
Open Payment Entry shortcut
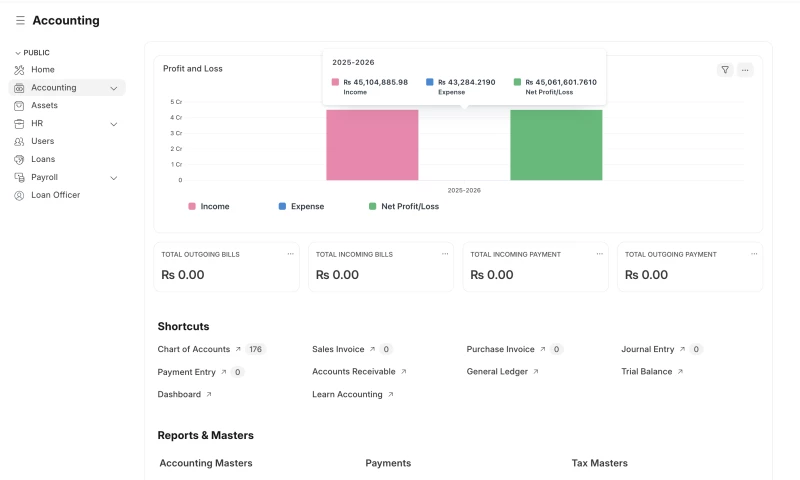pos(187,372)
